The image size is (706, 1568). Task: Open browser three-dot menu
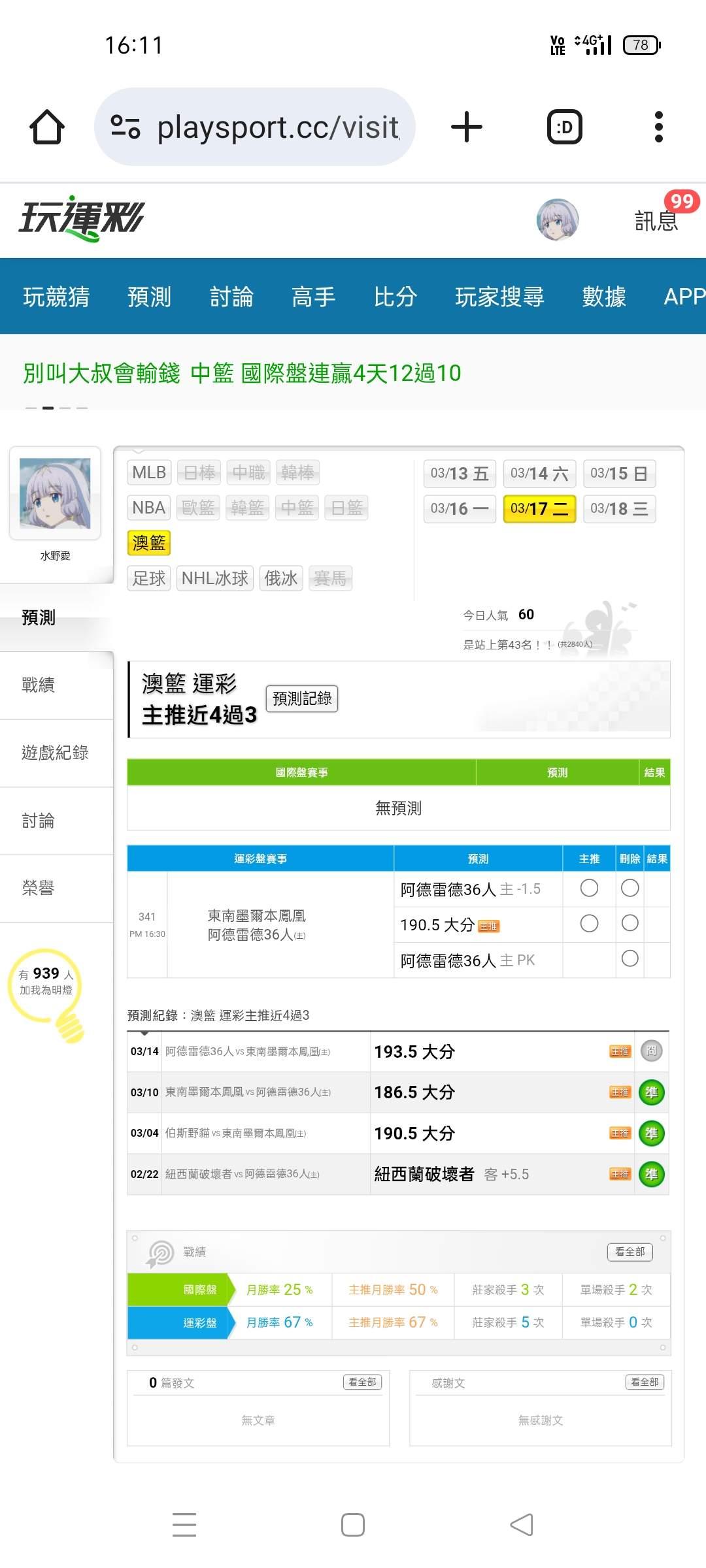[x=659, y=127]
